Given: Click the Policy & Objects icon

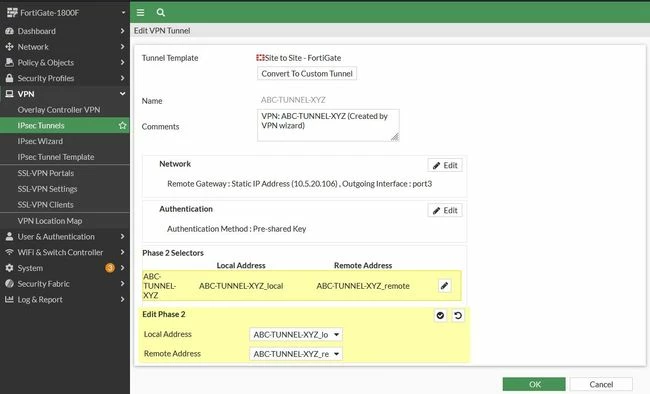Looking at the screenshot, I should point(9,63).
